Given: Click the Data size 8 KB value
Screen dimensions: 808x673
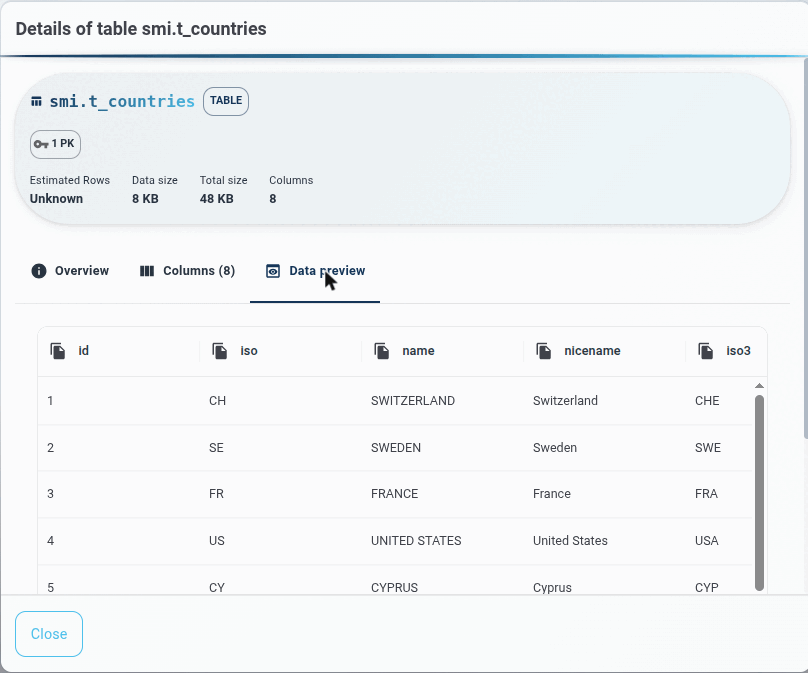Looking at the screenshot, I should pos(145,199).
